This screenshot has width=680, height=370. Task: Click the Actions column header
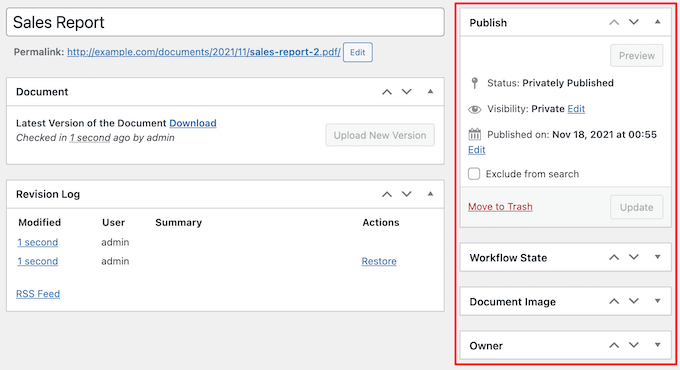point(381,223)
